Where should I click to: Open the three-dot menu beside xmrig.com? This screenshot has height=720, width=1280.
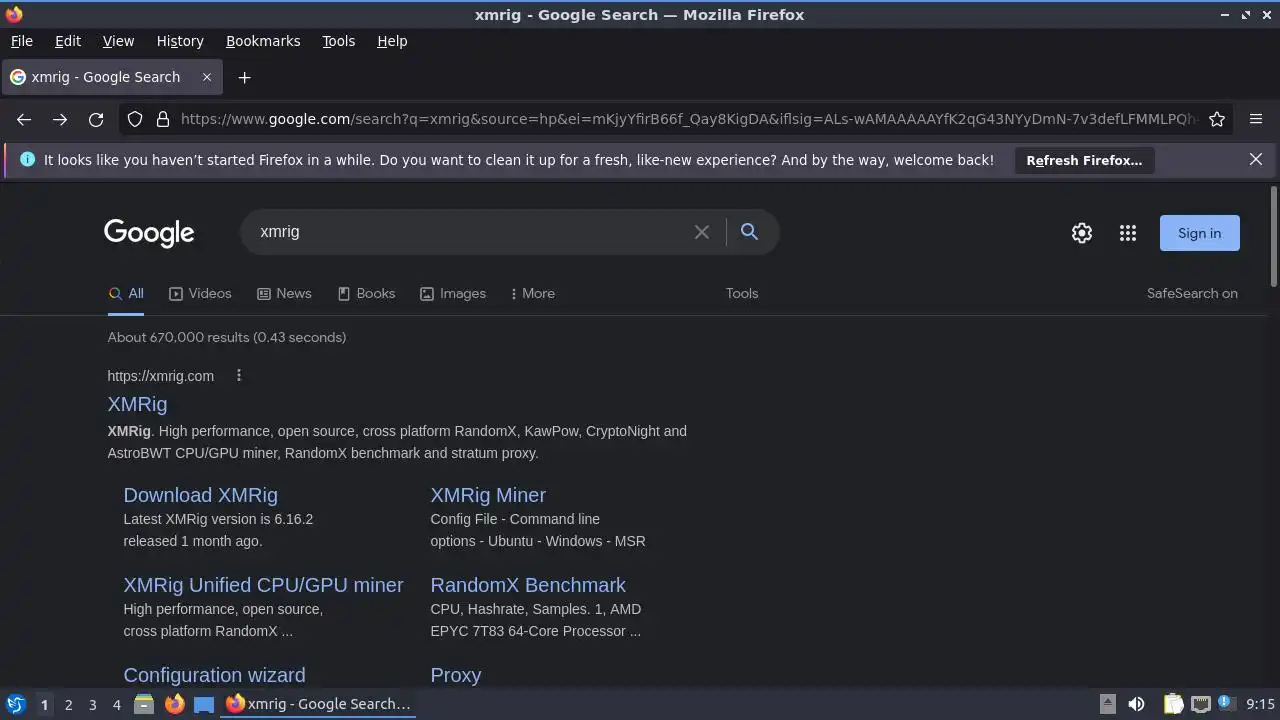pos(238,376)
